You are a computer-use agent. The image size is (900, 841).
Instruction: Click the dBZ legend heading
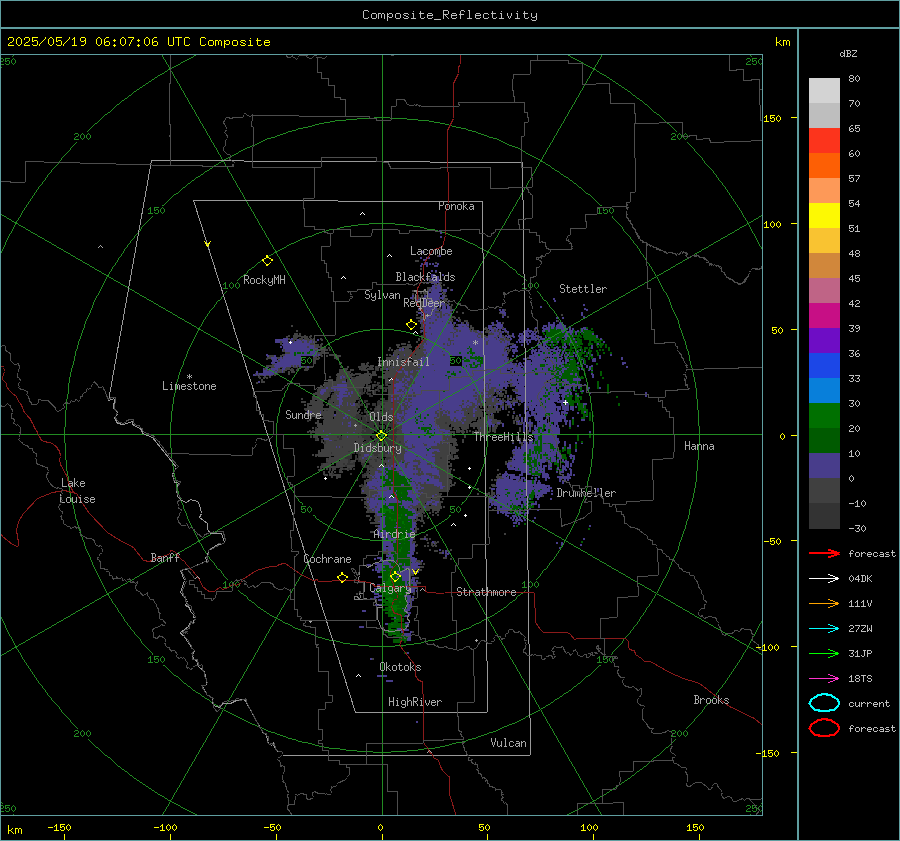pos(848,53)
